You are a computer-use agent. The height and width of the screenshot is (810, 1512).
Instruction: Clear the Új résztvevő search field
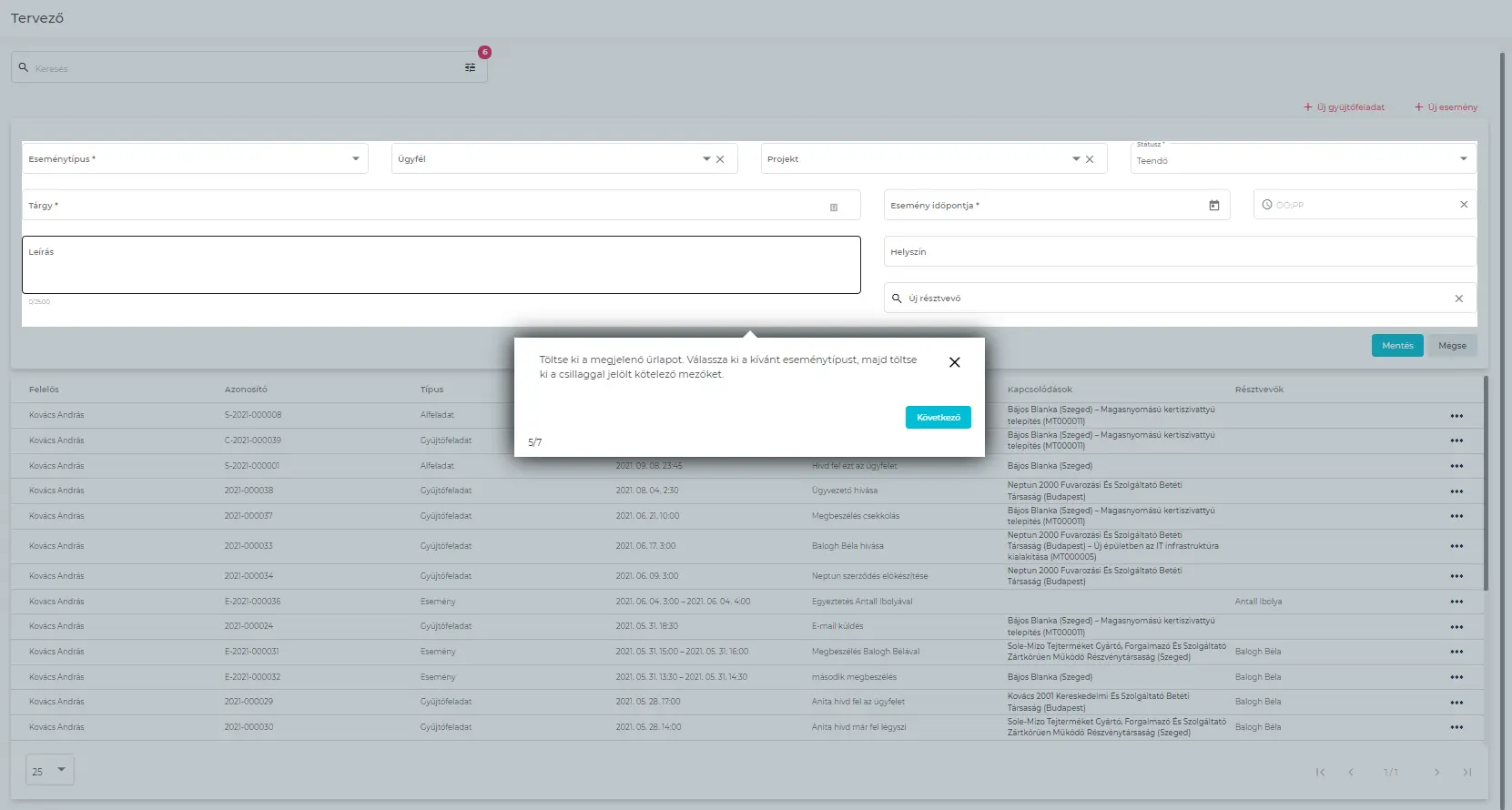(x=1458, y=299)
